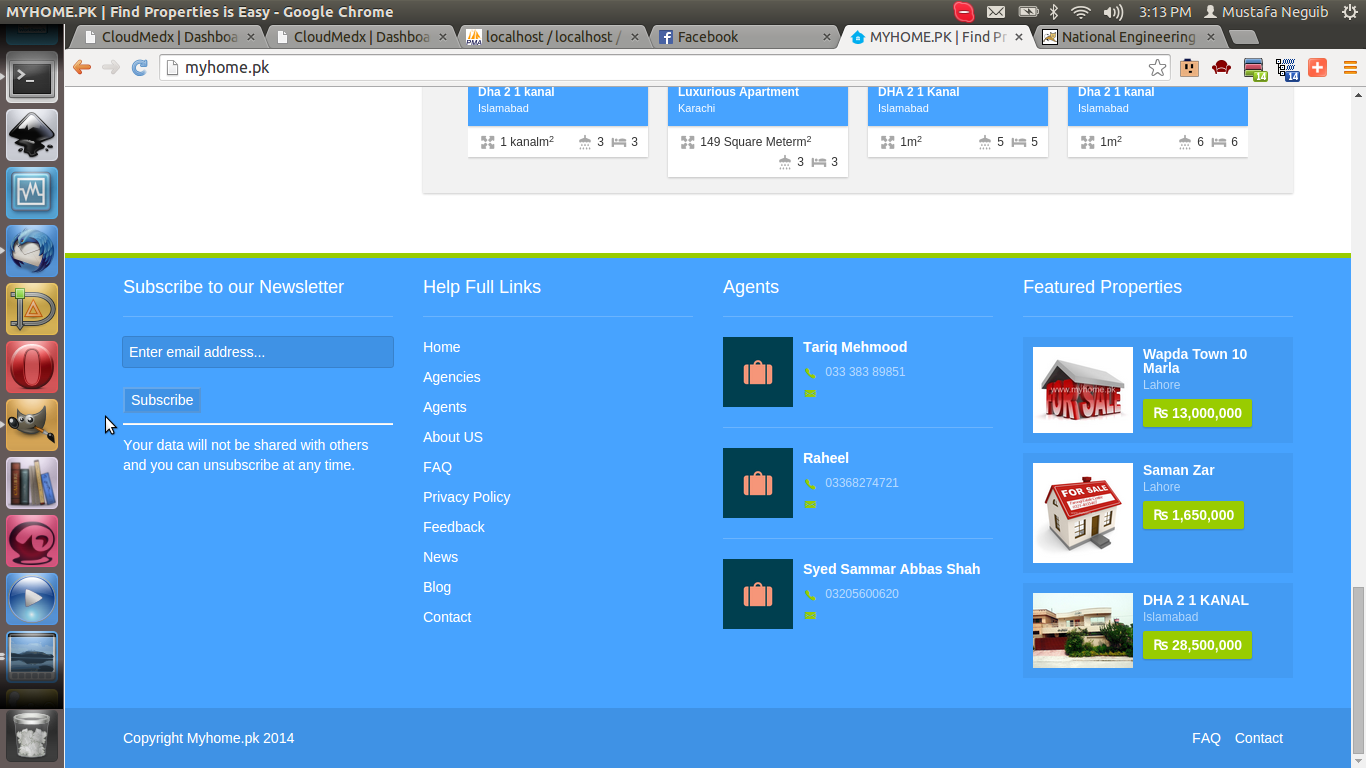The height and width of the screenshot is (768, 1366).
Task: Click Syed Sammar Abbas Shah's briefcase image
Action: pos(758,594)
